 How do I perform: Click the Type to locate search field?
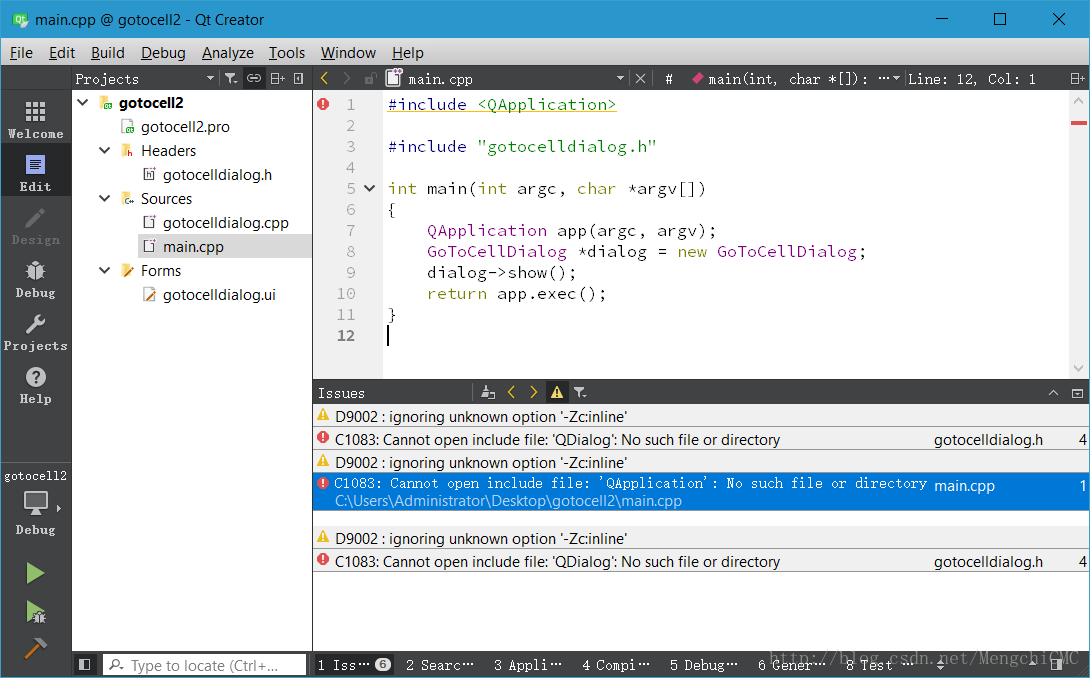click(x=205, y=665)
